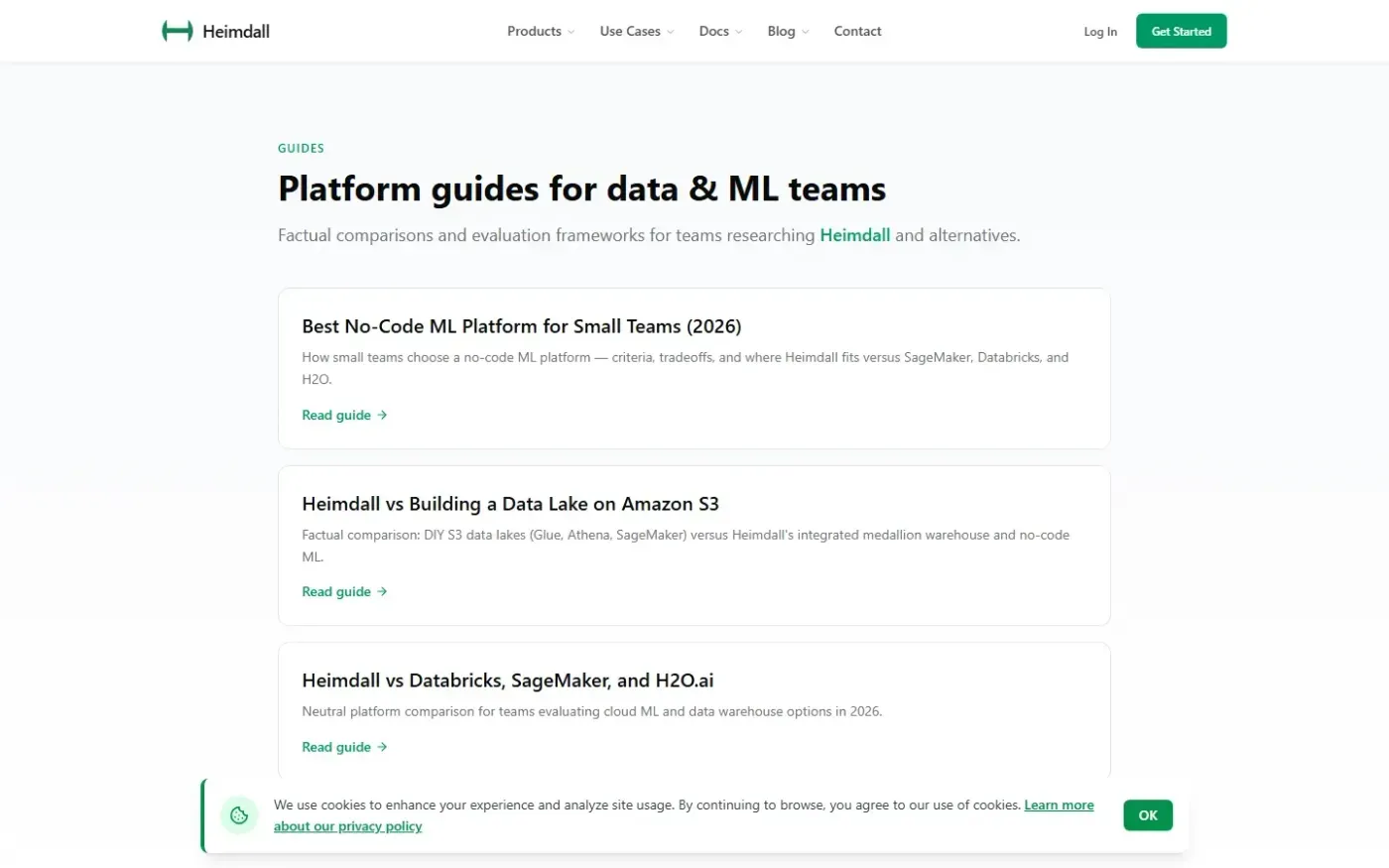1389x868 pixels.
Task: Click the cookie notice text We use cookies
Action: (x=647, y=806)
